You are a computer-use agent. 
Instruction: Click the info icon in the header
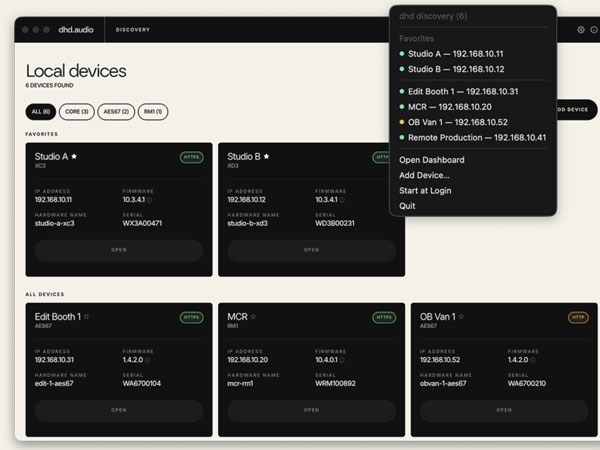point(594,29)
